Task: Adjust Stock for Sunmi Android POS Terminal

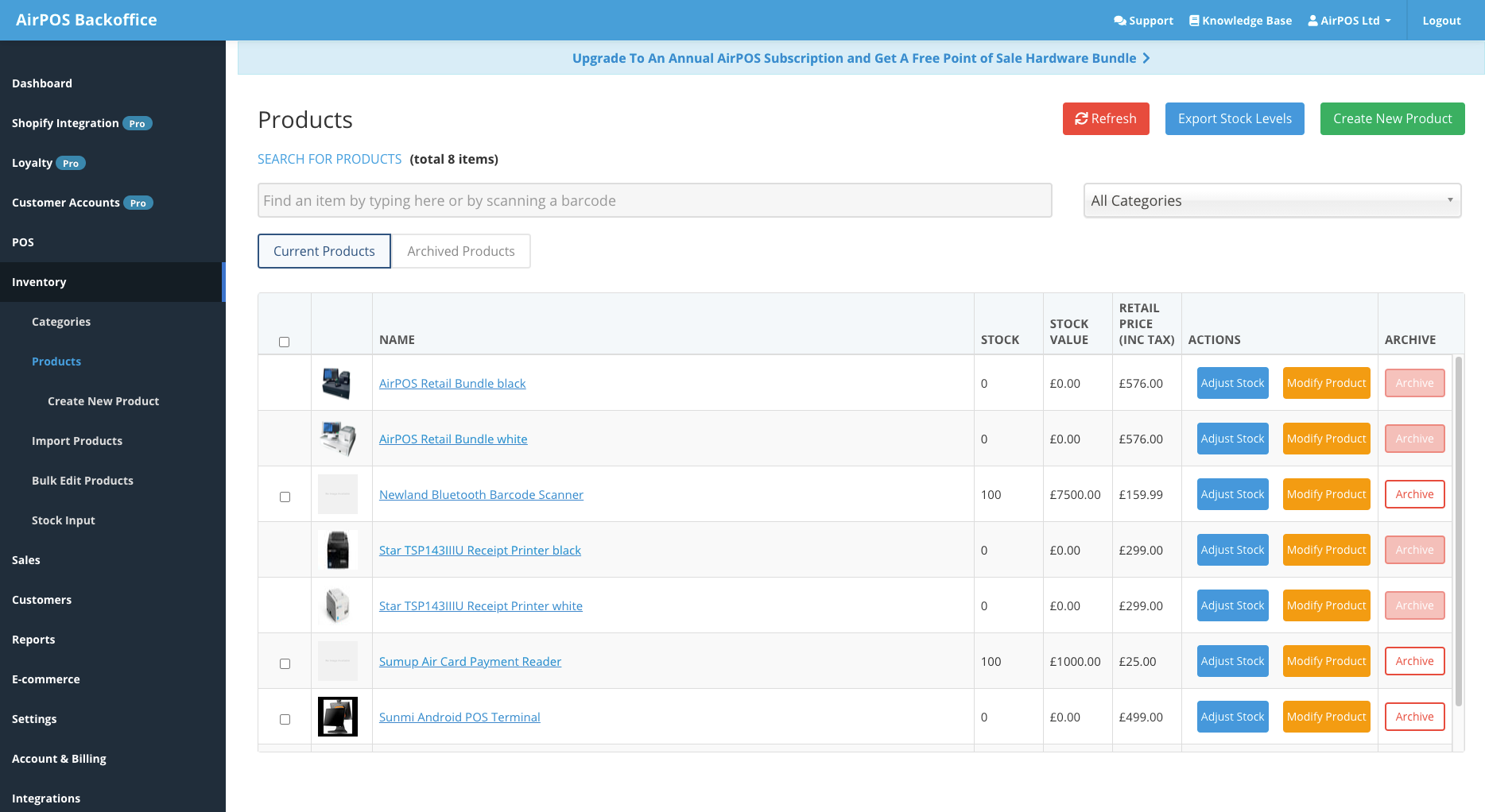Action: pos(1232,717)
